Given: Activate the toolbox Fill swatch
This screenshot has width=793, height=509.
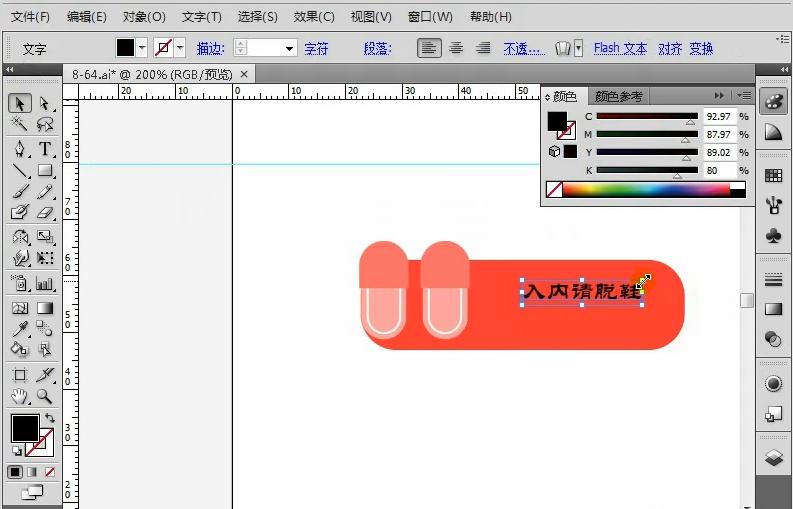Looking at the screenshot, I should [x=25, y=428].
